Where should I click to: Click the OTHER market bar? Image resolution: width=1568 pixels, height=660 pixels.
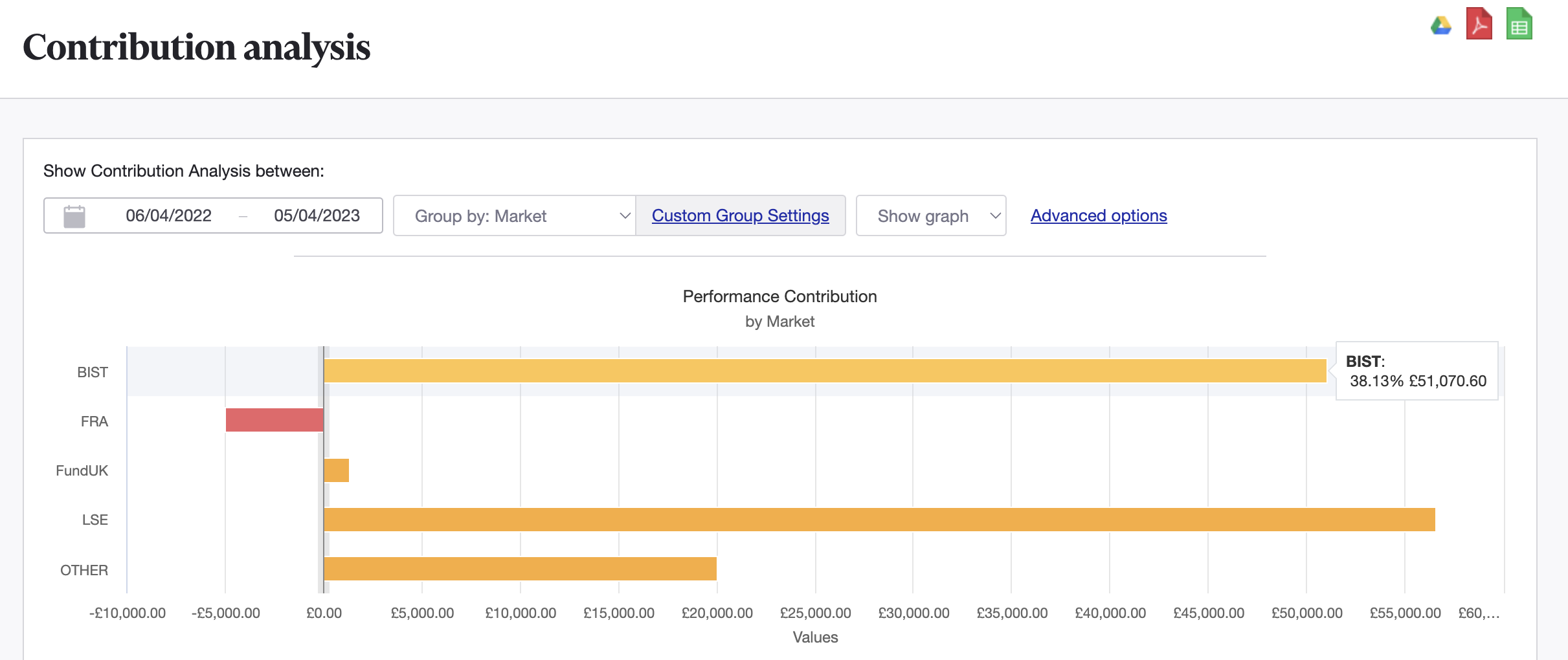pos(520,569)
